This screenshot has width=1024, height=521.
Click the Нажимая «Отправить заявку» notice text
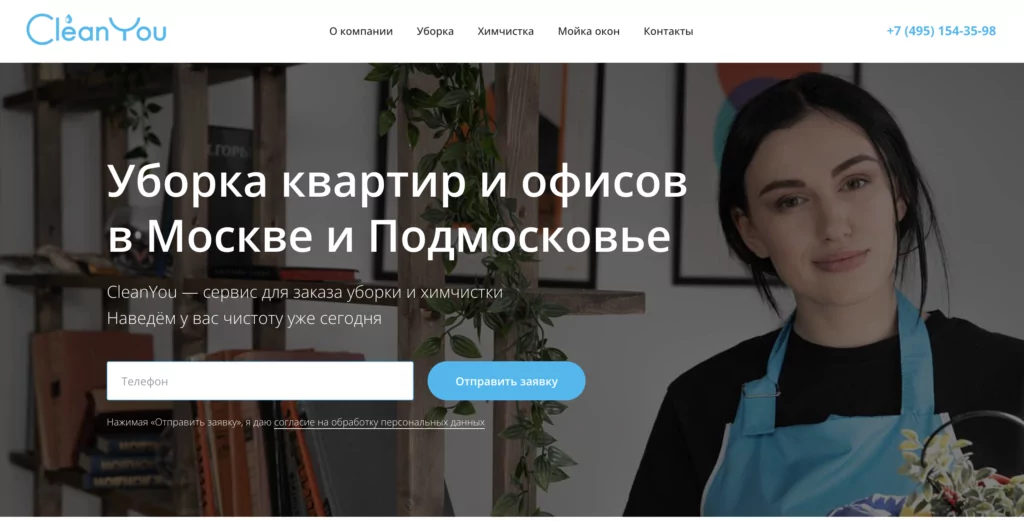click(189, 422)
